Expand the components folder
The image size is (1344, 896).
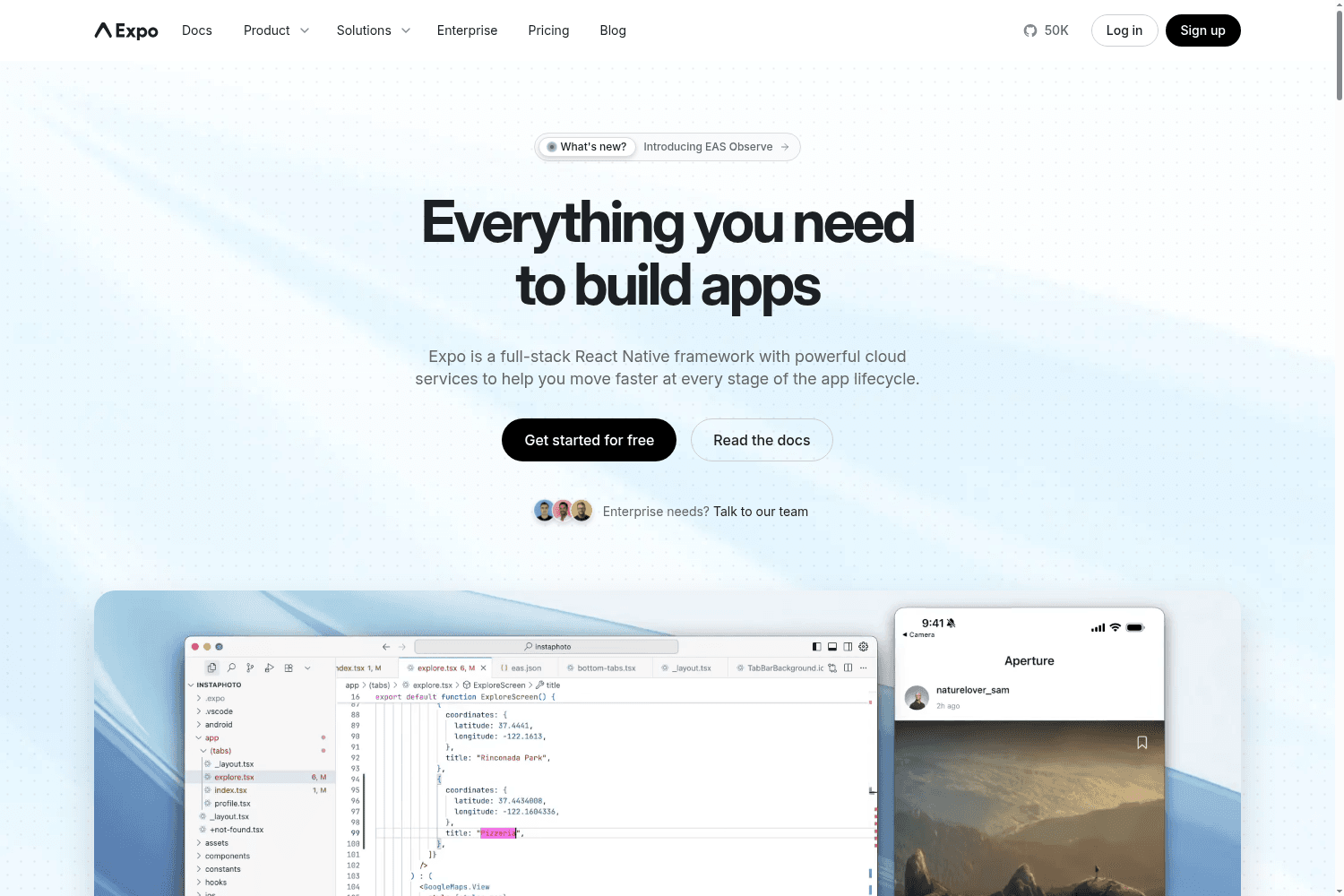(x=199, y=857)
